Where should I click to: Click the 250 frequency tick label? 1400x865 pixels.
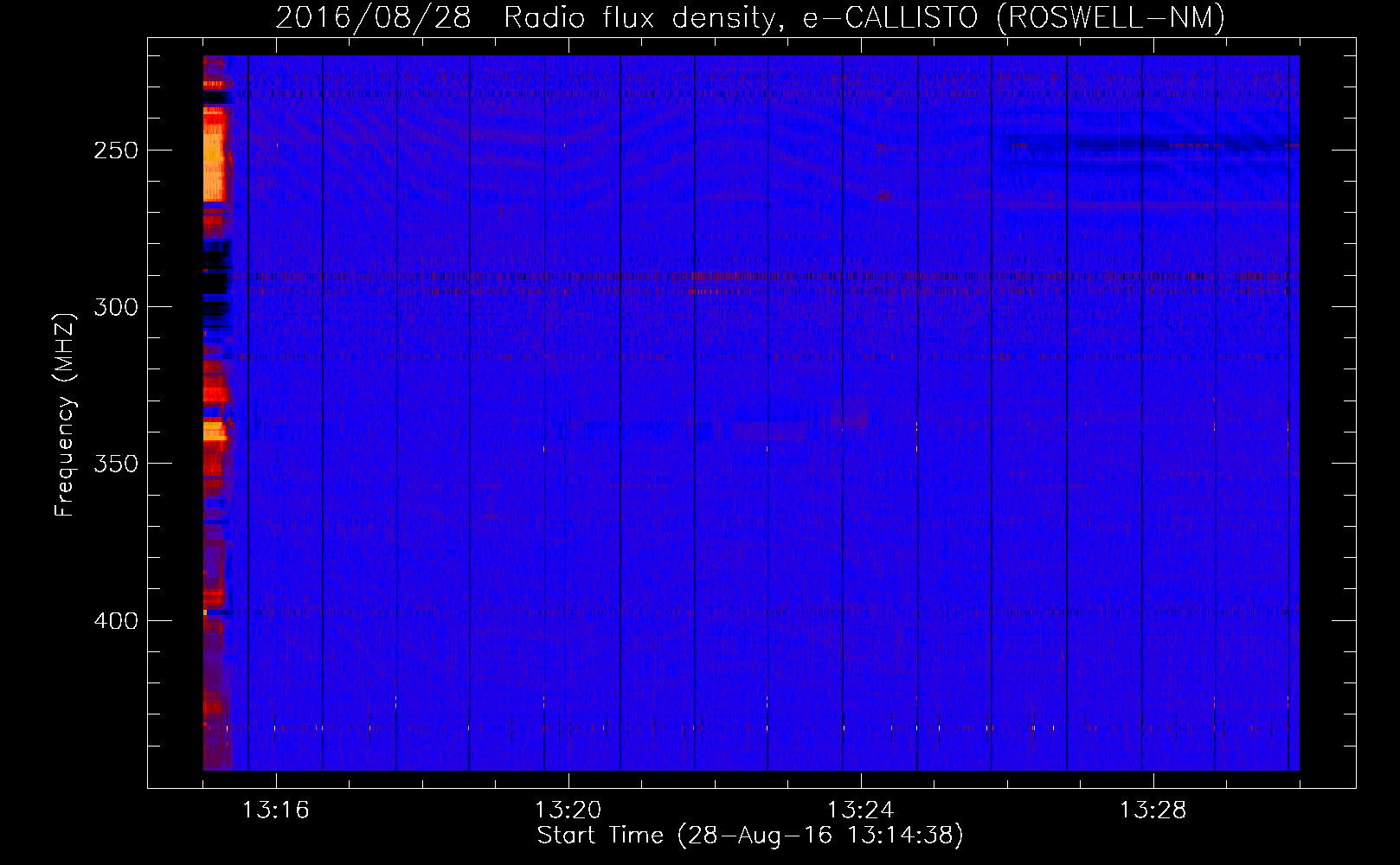click(116, 151)
